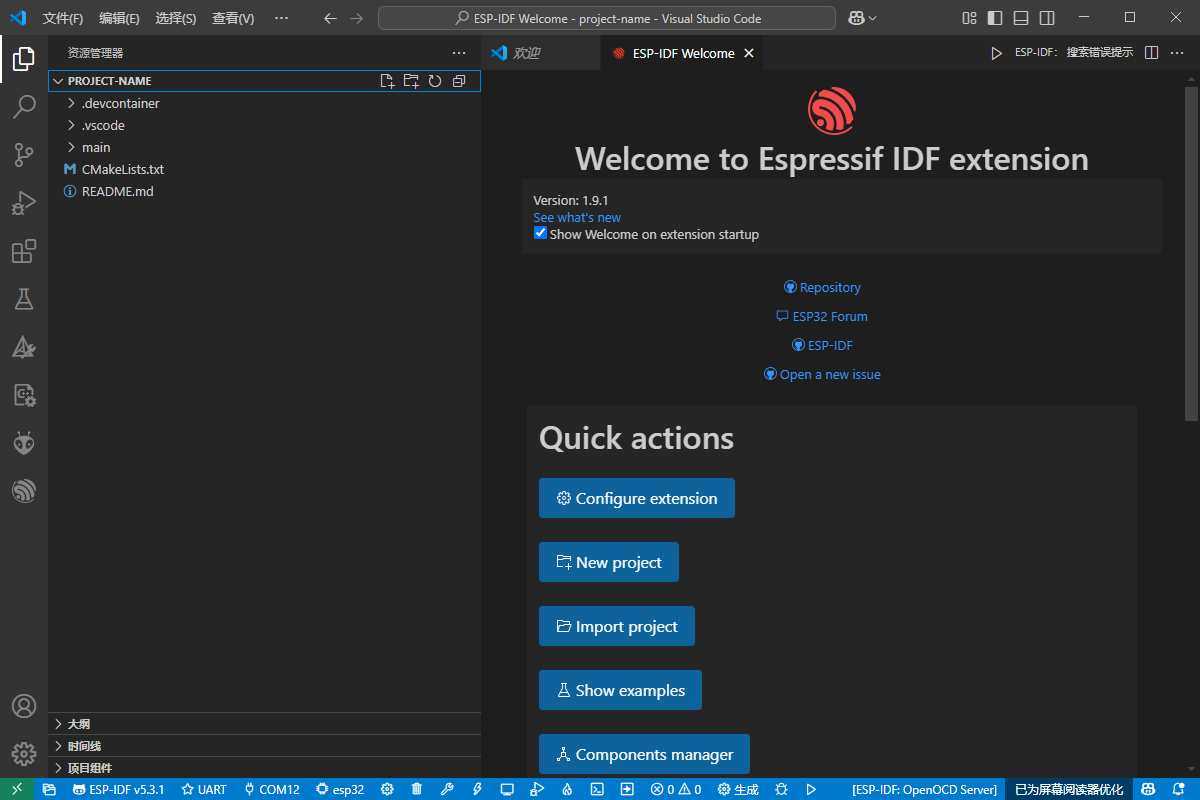Close the ESP-IDF Welcome tab
The image size is (1200, 800).
pyautogui.click(x=749, y=53)
